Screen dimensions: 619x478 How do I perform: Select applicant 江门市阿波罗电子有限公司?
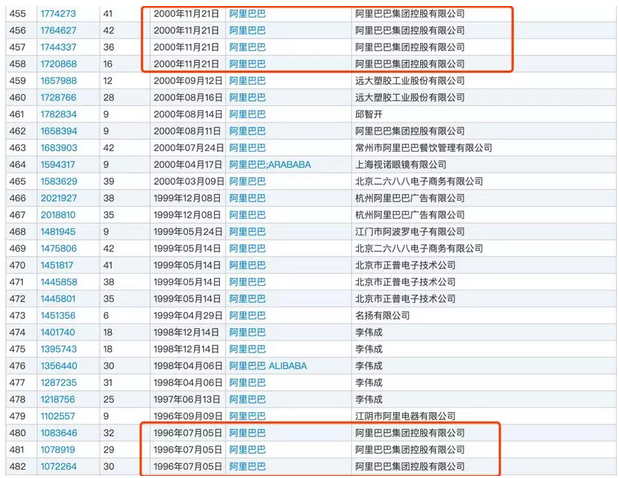point(410,232)
